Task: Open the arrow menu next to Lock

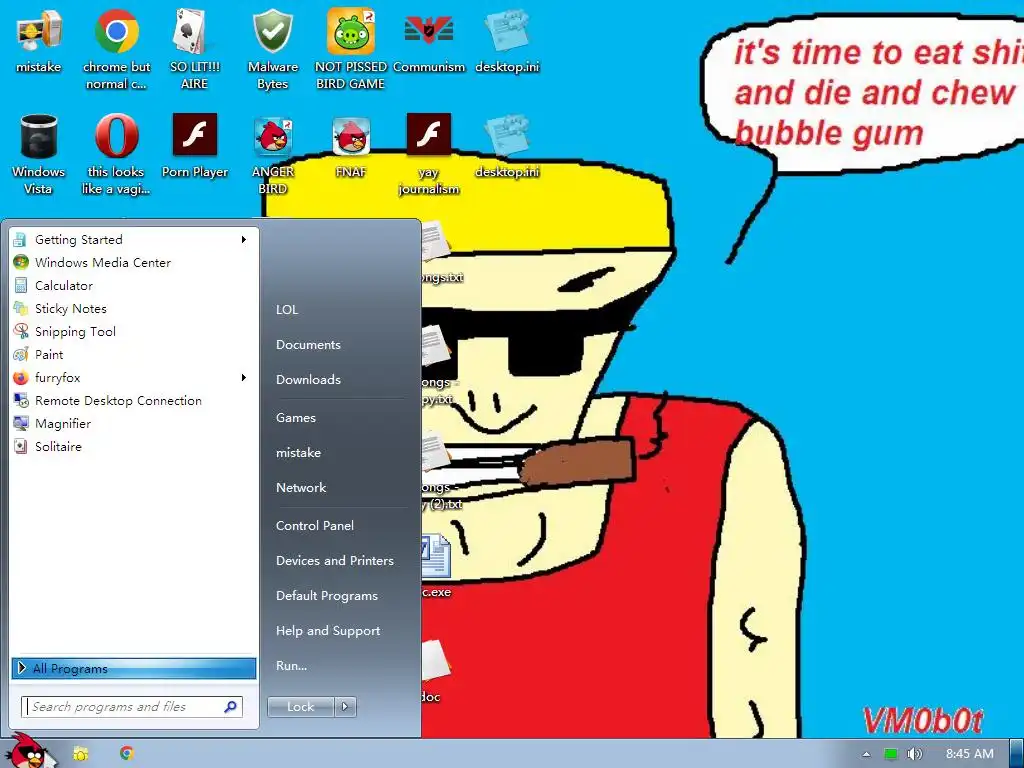Action: pyautogui.click(x=345, y=707)
